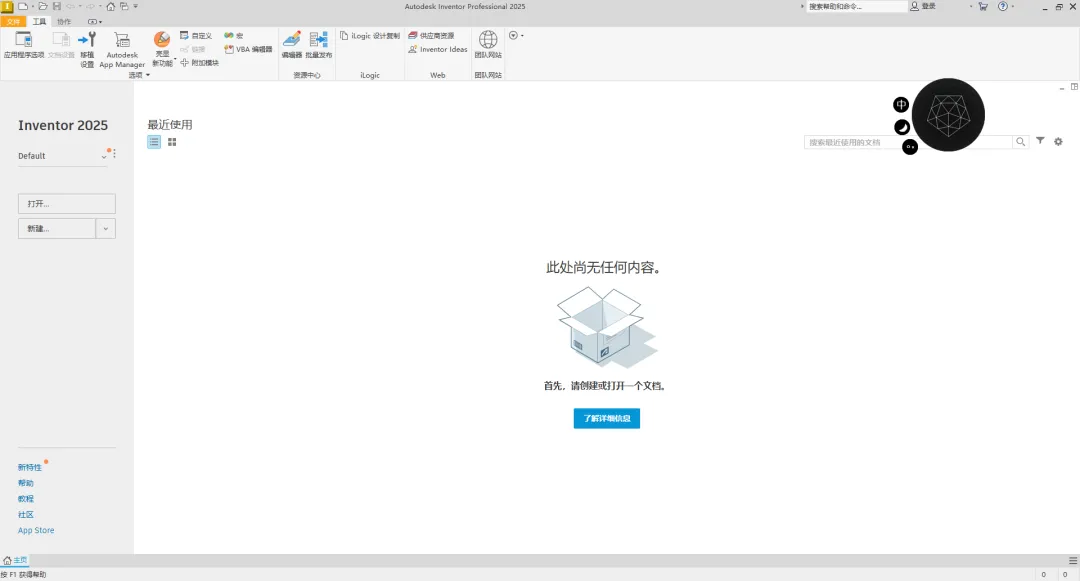This screenshot has width=1080, height=581.
Task: Open the Customize (自定义) command
Action: click(x=196, y=35)
